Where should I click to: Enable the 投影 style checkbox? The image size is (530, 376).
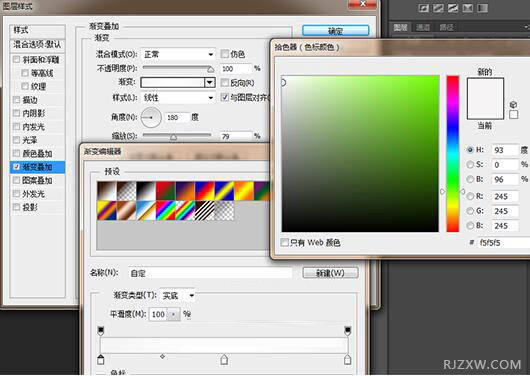(16, 207)
